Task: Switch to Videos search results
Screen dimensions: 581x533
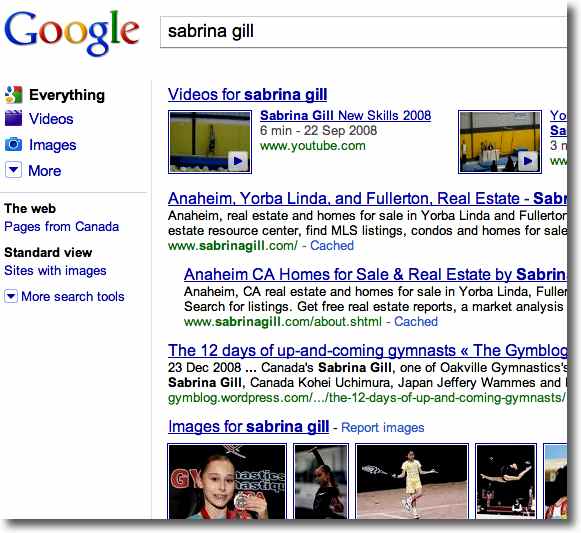Action: 51,119
